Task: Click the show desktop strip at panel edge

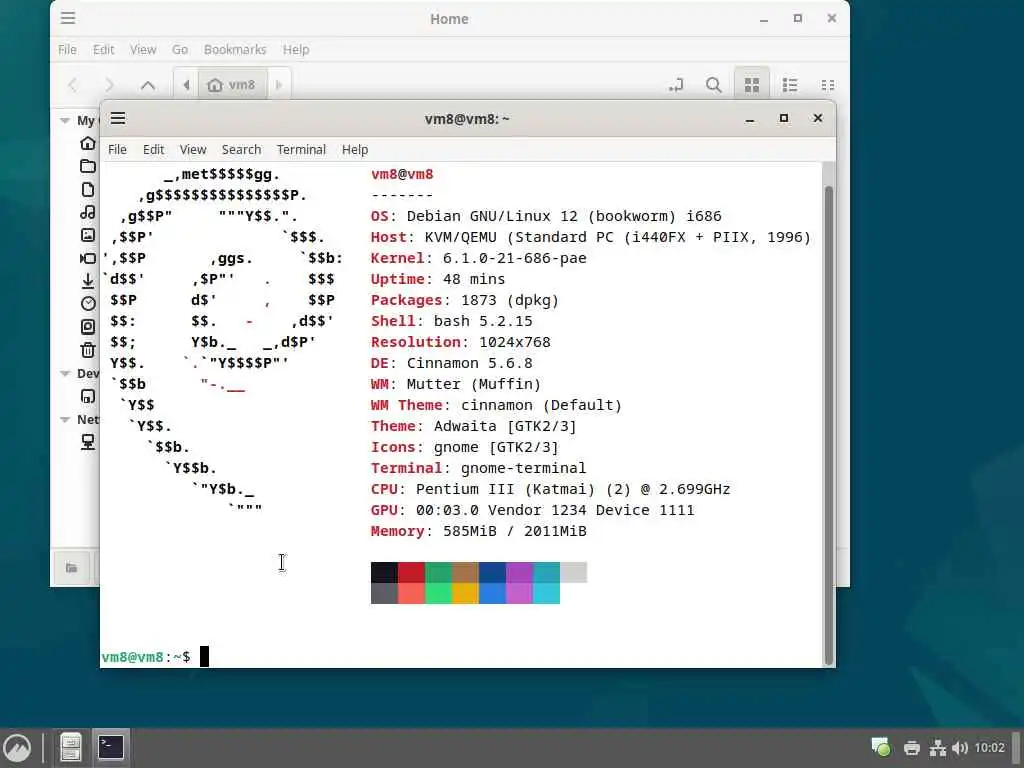Action: point(1016,748)
